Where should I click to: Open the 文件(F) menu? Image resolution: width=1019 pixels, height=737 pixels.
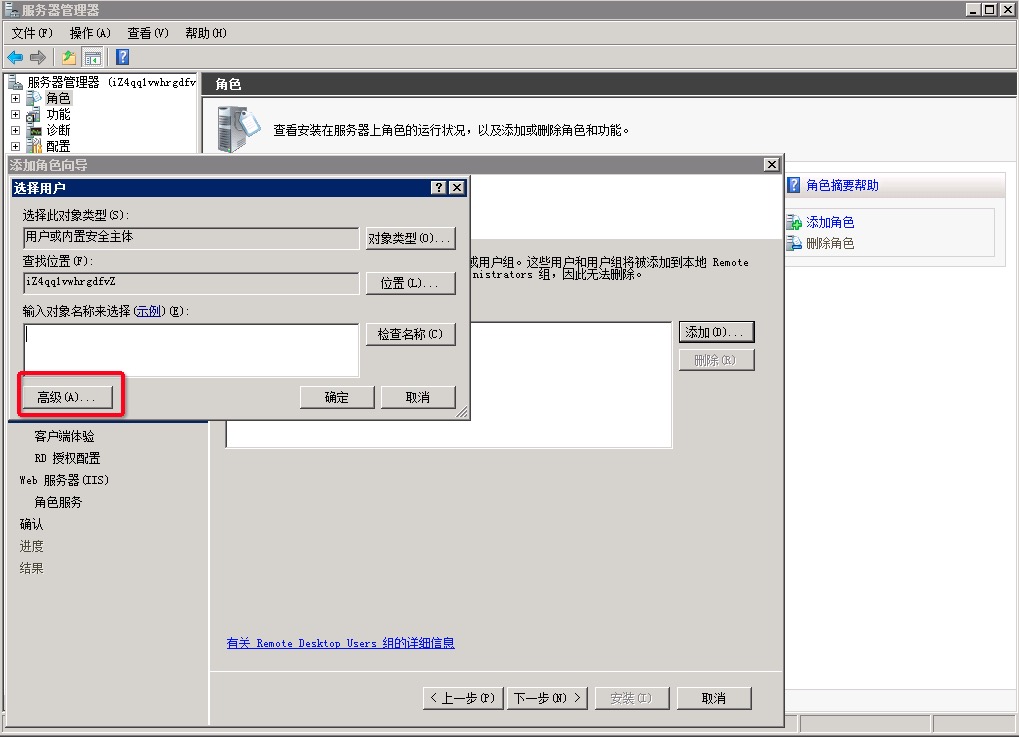coord(32,33)
